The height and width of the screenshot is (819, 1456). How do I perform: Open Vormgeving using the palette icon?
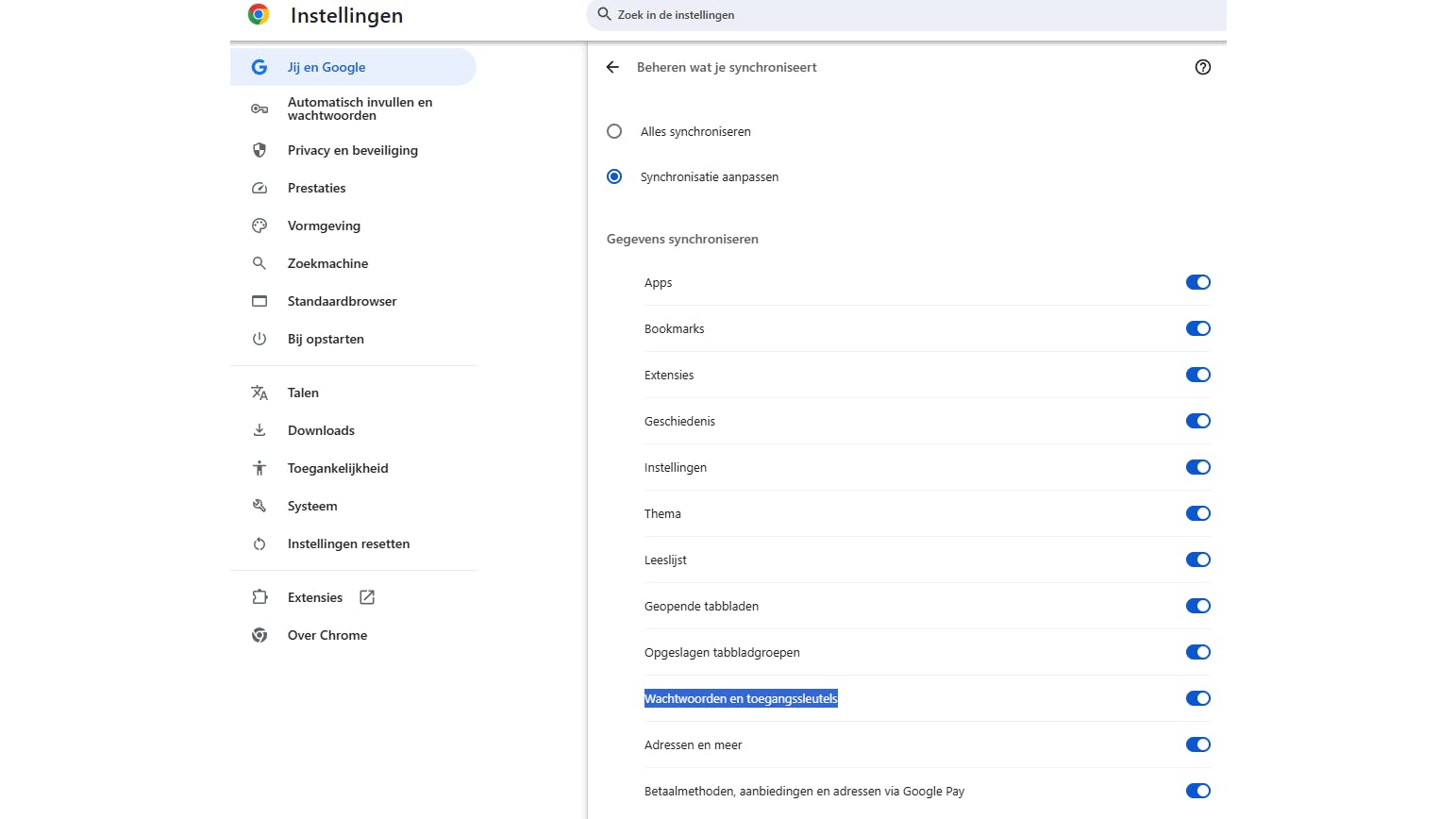[x=259, y=226]
